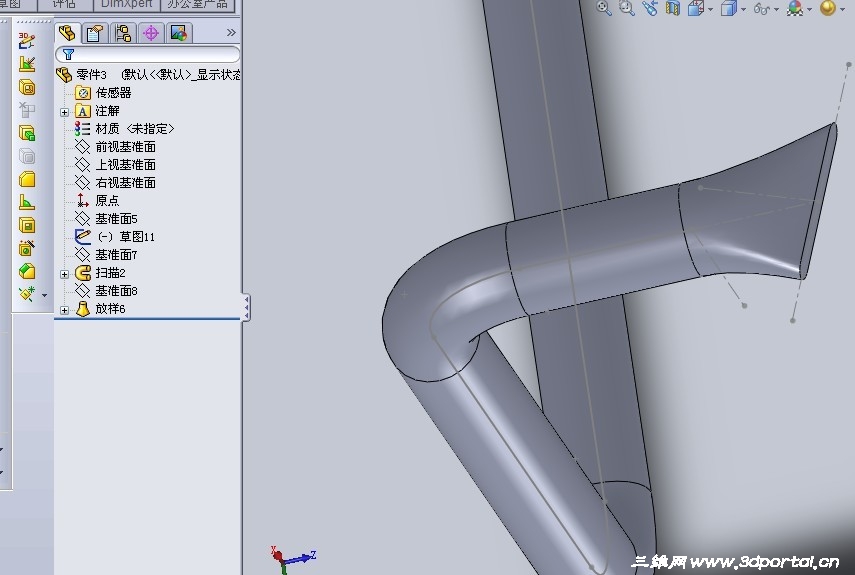This screenshot has height=575, width=855.
Task: Click the View Orientation cube icon
Action: (696, 8)
